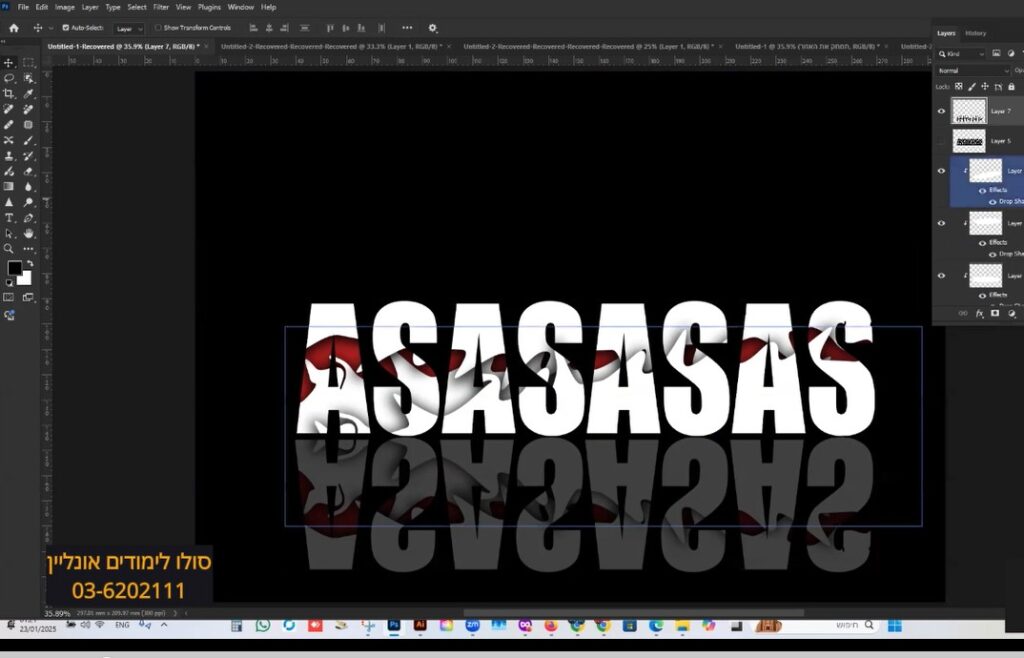This screenshot has width=1024, height=658.
Task: Select the Layer 5 thumbnail
Action: click(x=969, y=141)
